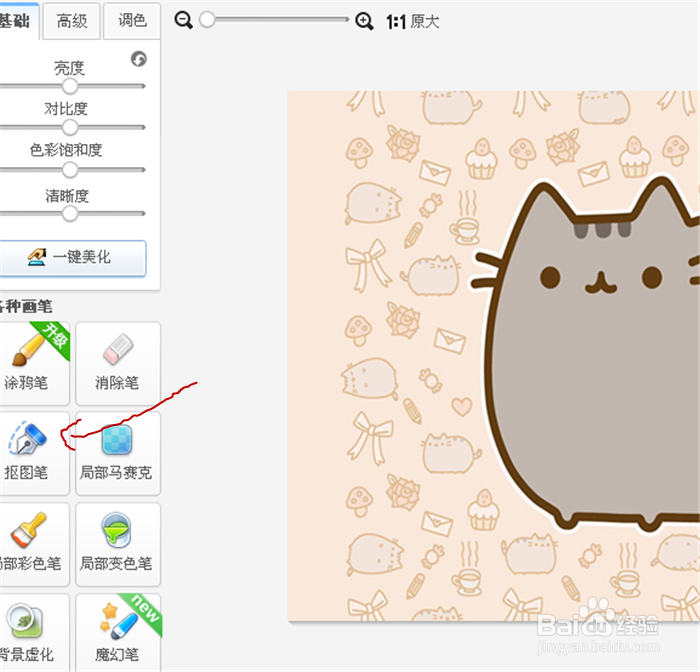Click the zoom level slider handle

207,20
